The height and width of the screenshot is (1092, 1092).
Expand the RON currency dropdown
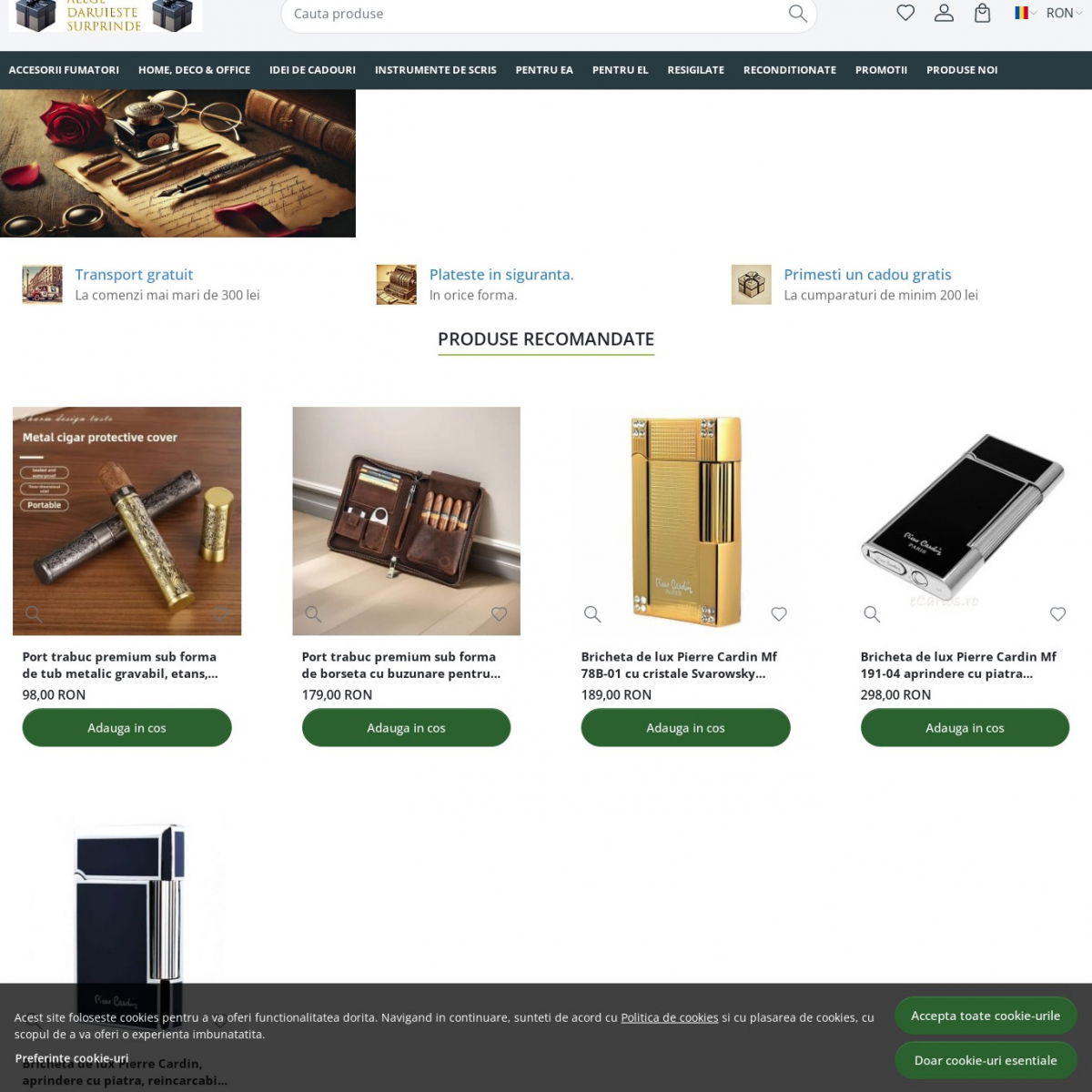(1063, 14)
